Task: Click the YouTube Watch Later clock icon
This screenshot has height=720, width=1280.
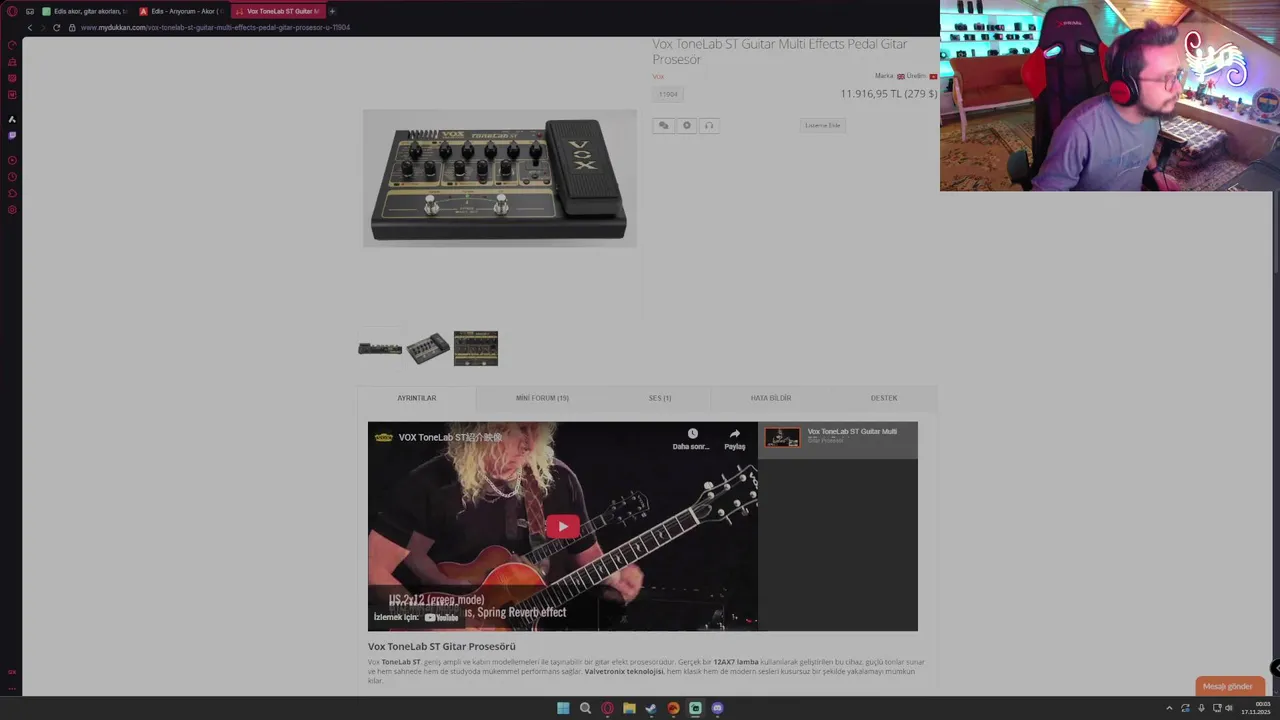Action: tap(692, 434)
